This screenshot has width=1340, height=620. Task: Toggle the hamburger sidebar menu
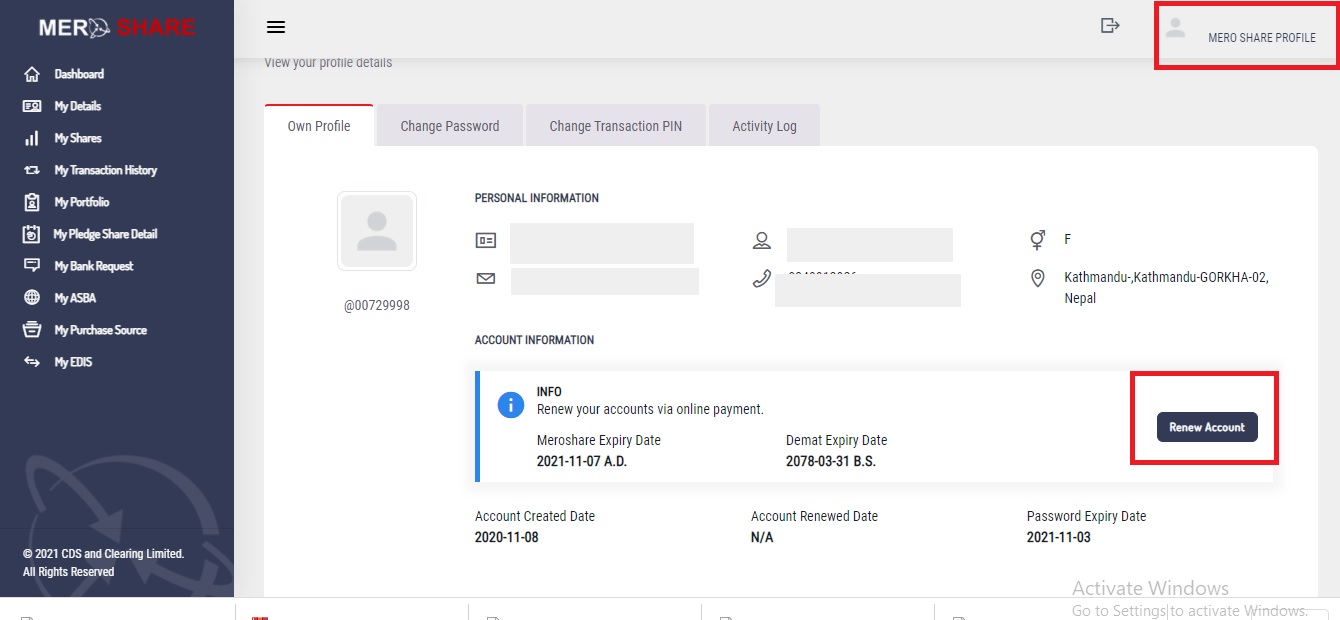pyautogui.click(x=276, y=27)
